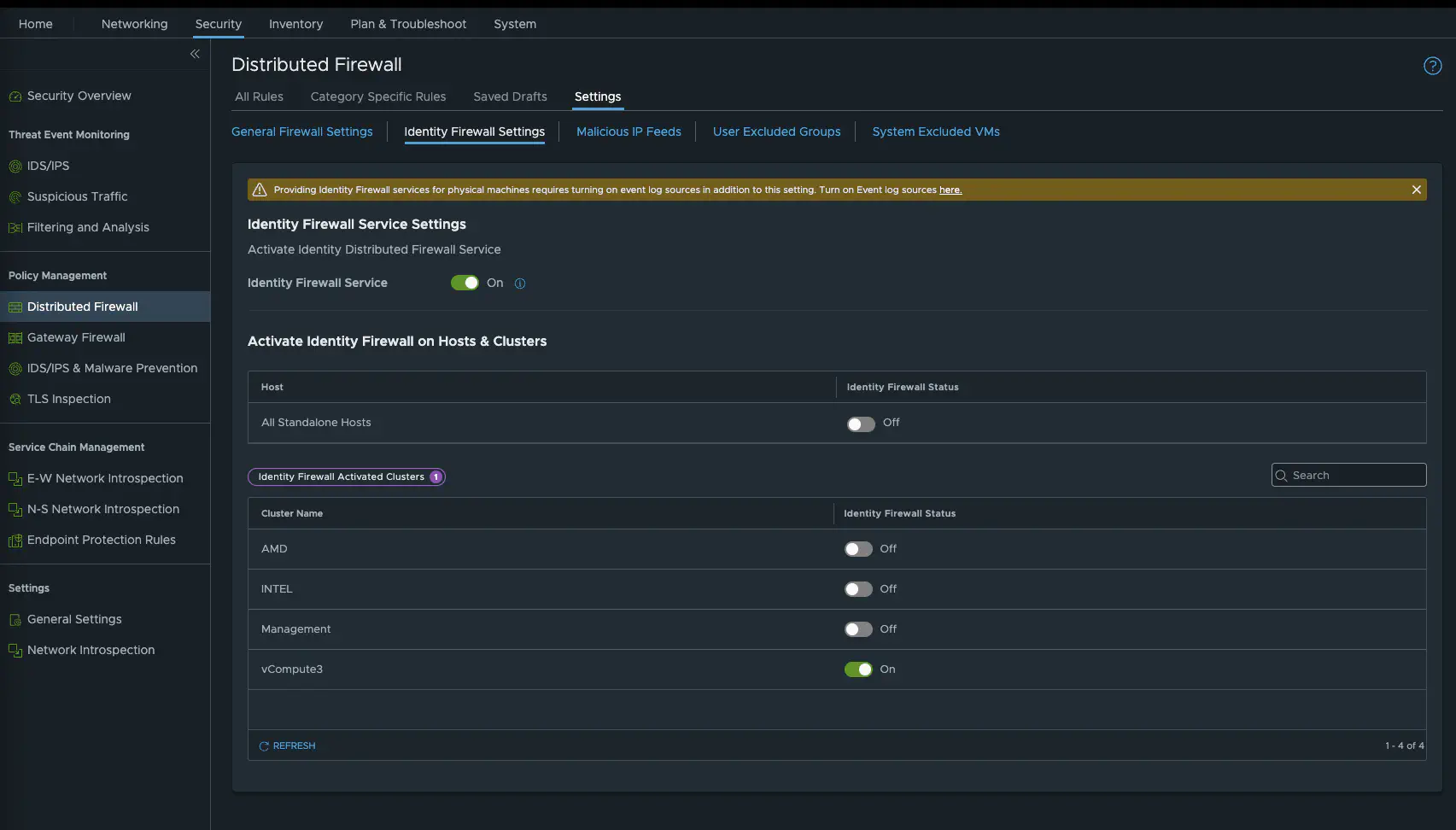This screenshot has width=1456, height=830.
Task: Click the '1 - 4 of 4' pagination text
Action: [1404, 745]
